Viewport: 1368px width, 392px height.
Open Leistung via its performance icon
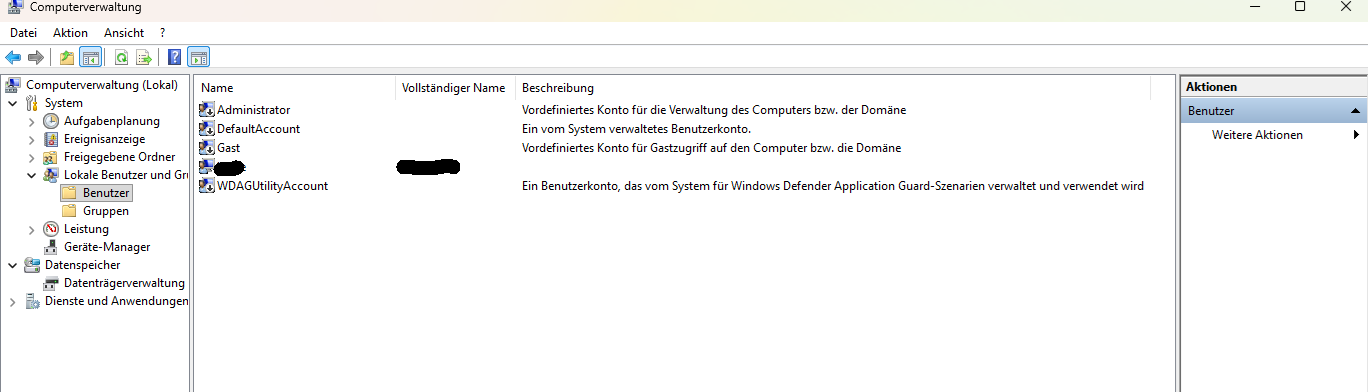tap(51, 229)
